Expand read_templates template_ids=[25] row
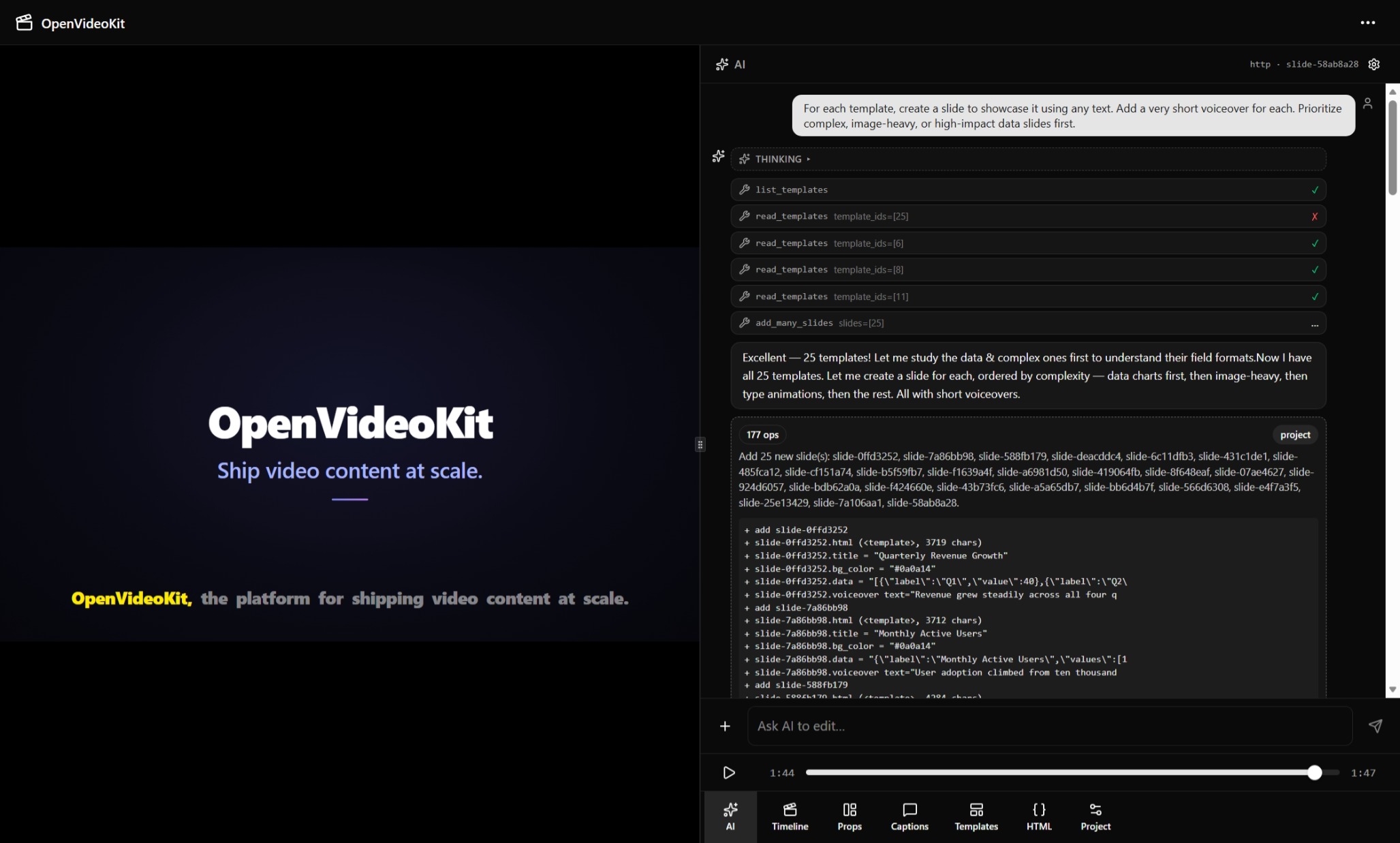Image resolution: width=1400 pixels, height=843 pixels. [1028, 216]
